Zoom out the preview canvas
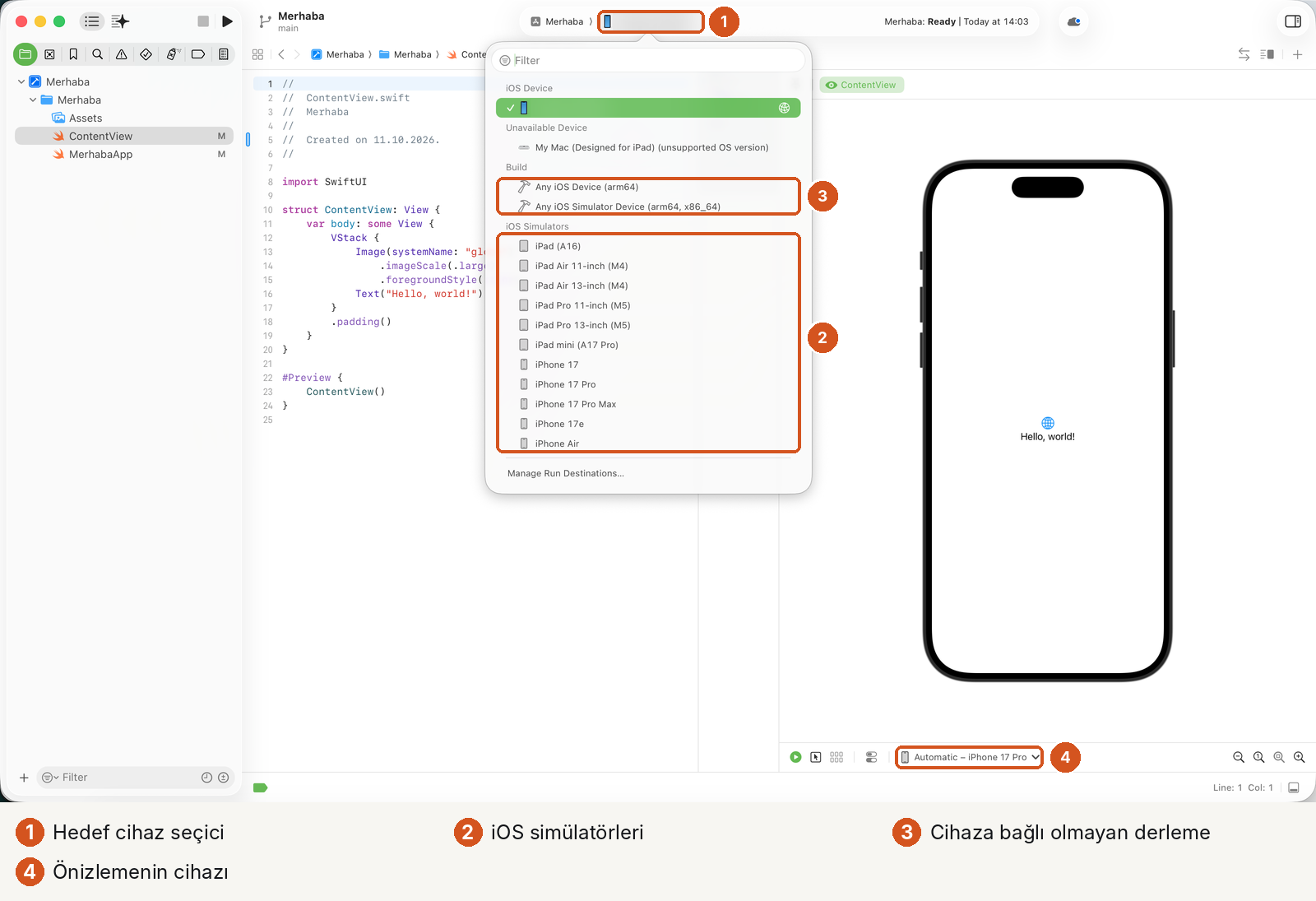Screen dimensions: 1316x901 [x=1238, y=757]
